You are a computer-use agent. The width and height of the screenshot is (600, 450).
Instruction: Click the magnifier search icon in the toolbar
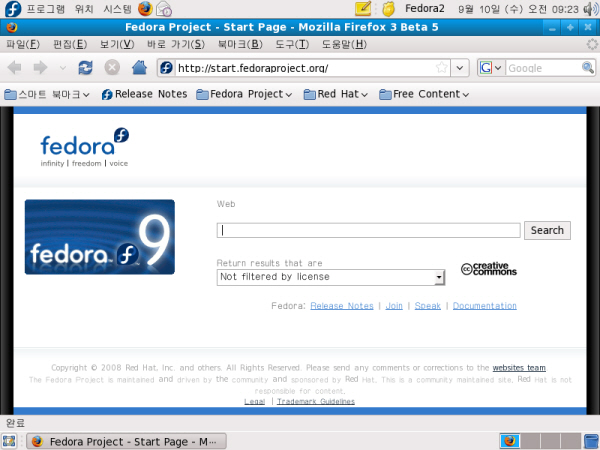(x=588, y=68)
